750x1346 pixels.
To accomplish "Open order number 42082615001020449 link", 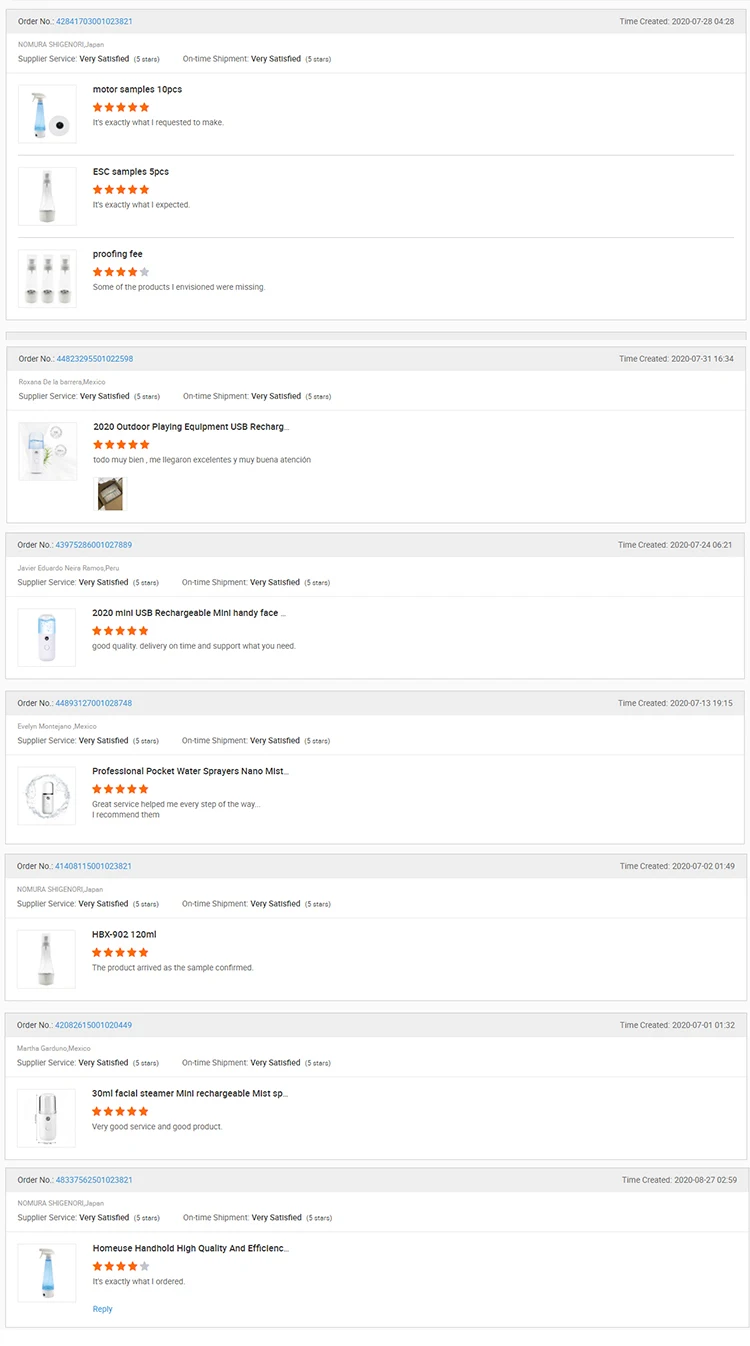I will [x=94, y=1025].
